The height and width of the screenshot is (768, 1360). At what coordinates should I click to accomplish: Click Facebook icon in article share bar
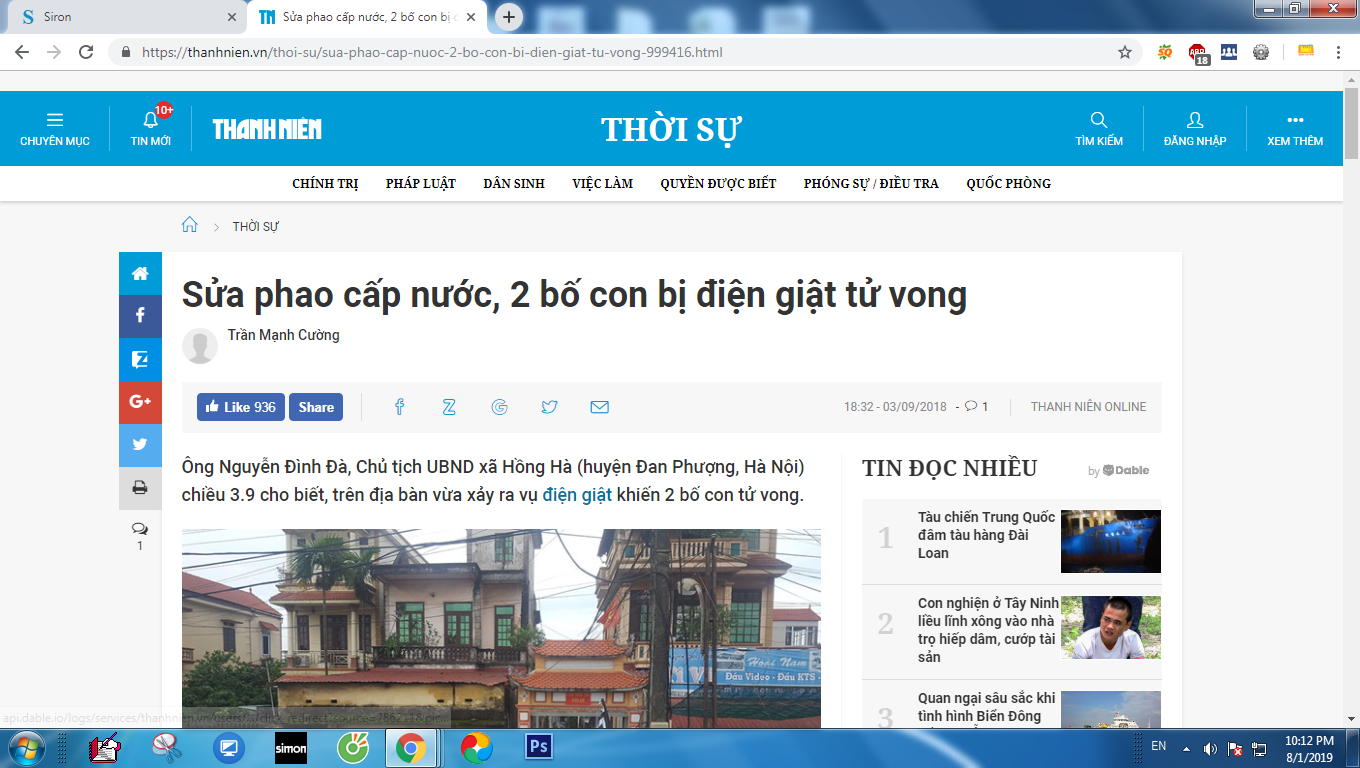399,407
